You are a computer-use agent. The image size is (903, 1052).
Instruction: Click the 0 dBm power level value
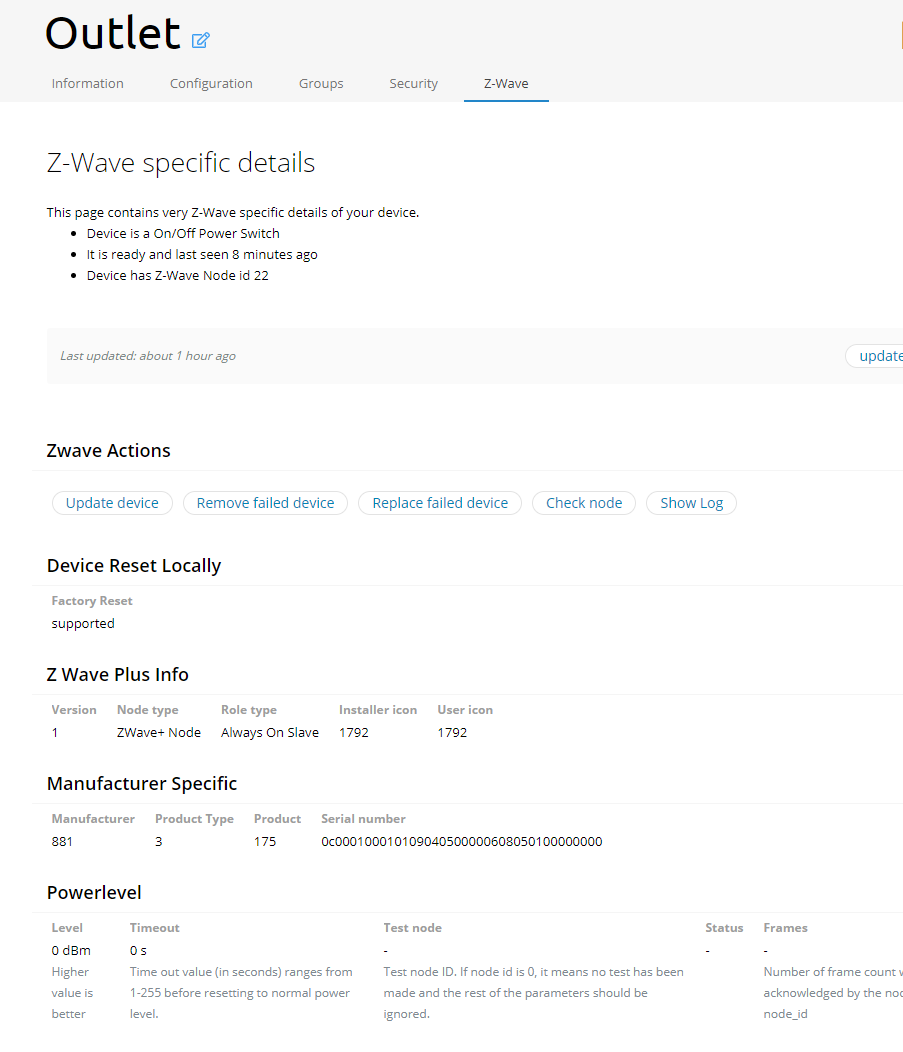[71, 951]
